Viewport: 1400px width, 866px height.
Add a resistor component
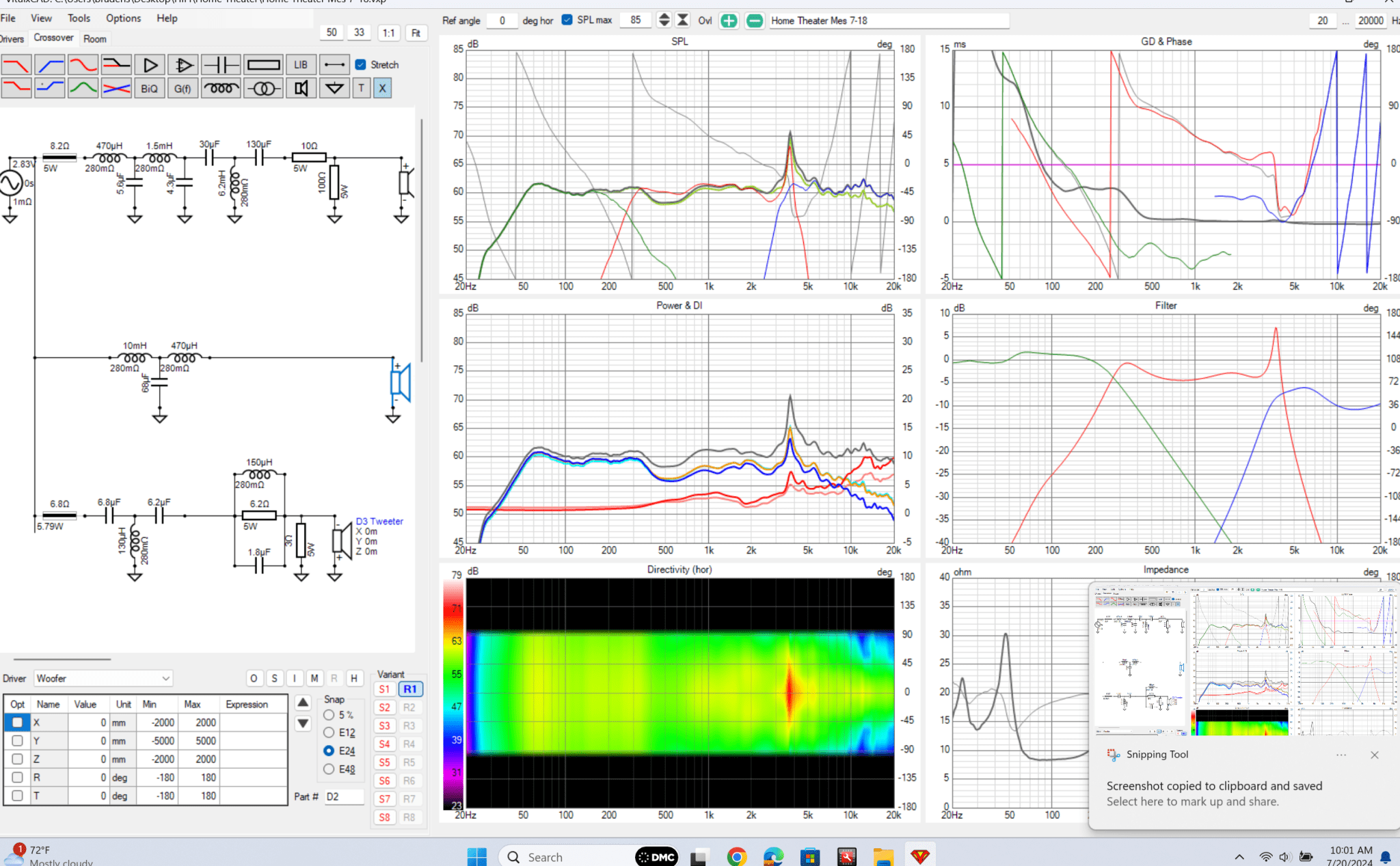[x=263, y=65]
